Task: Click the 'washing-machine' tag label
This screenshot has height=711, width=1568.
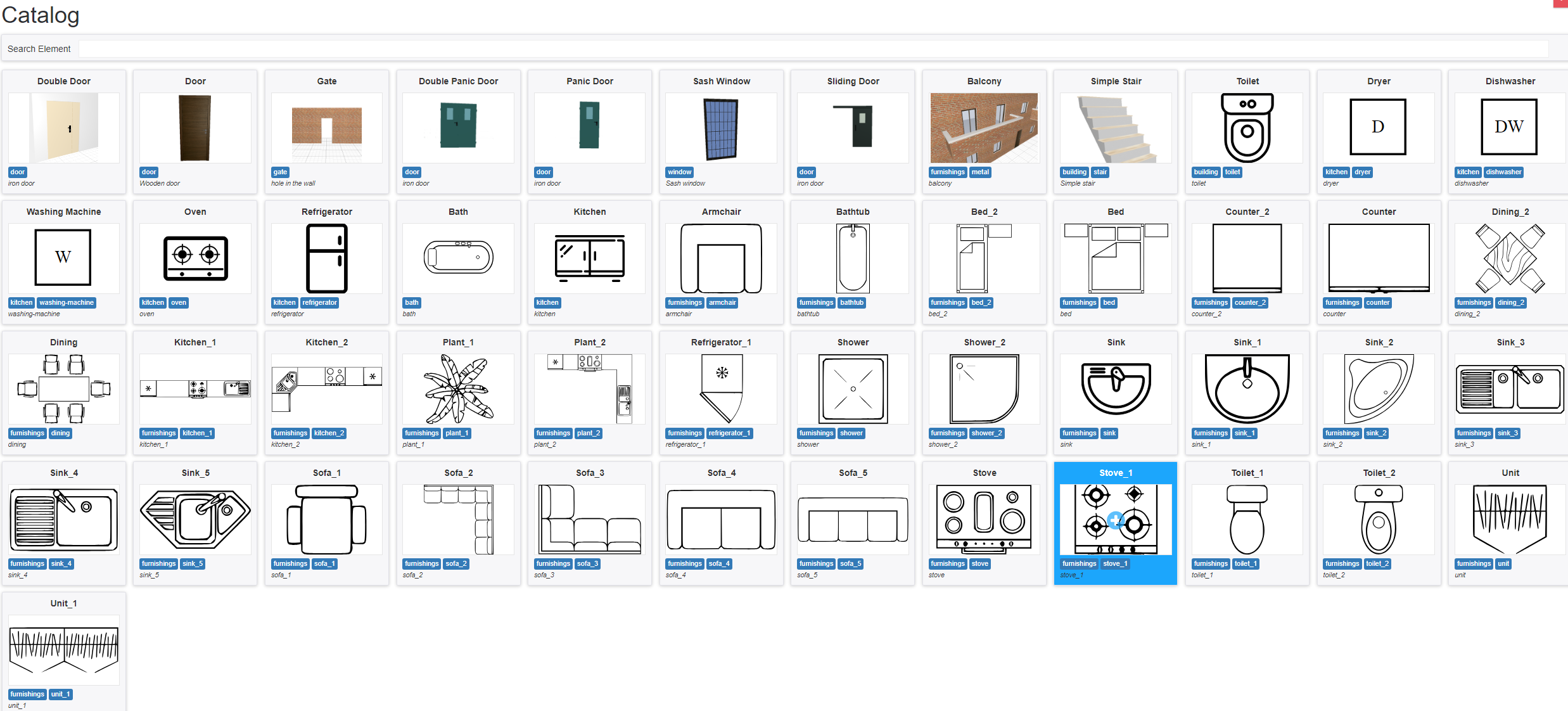Action: click(x=67, y=303)
